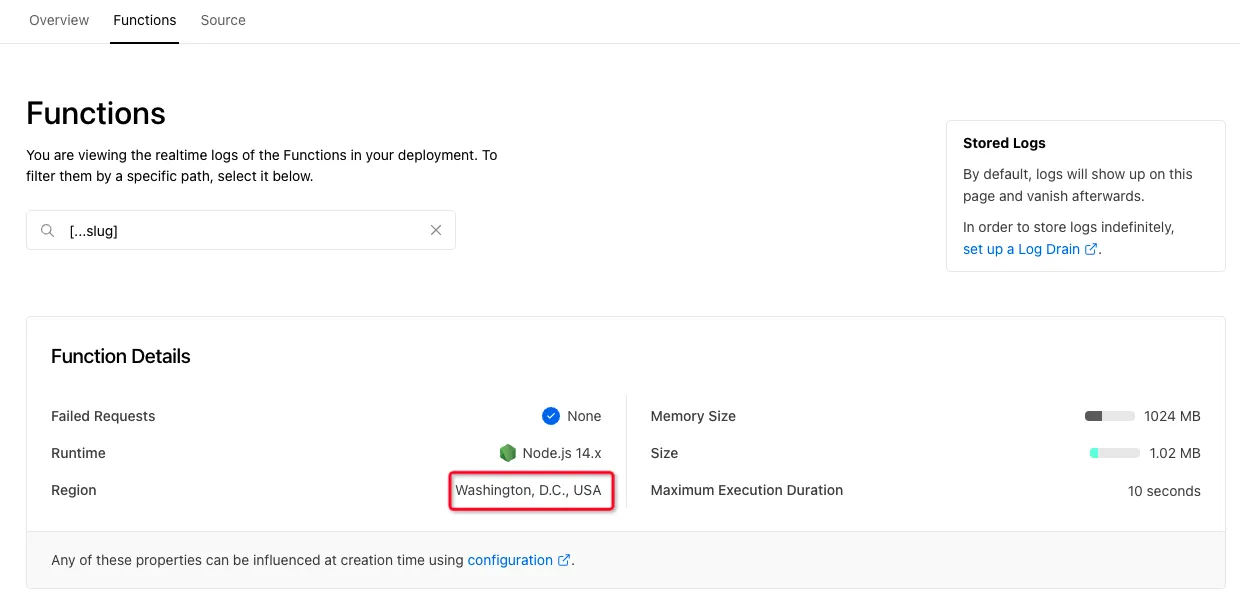
Task: Click the Log Drain external link icon
Action: 1091,249
